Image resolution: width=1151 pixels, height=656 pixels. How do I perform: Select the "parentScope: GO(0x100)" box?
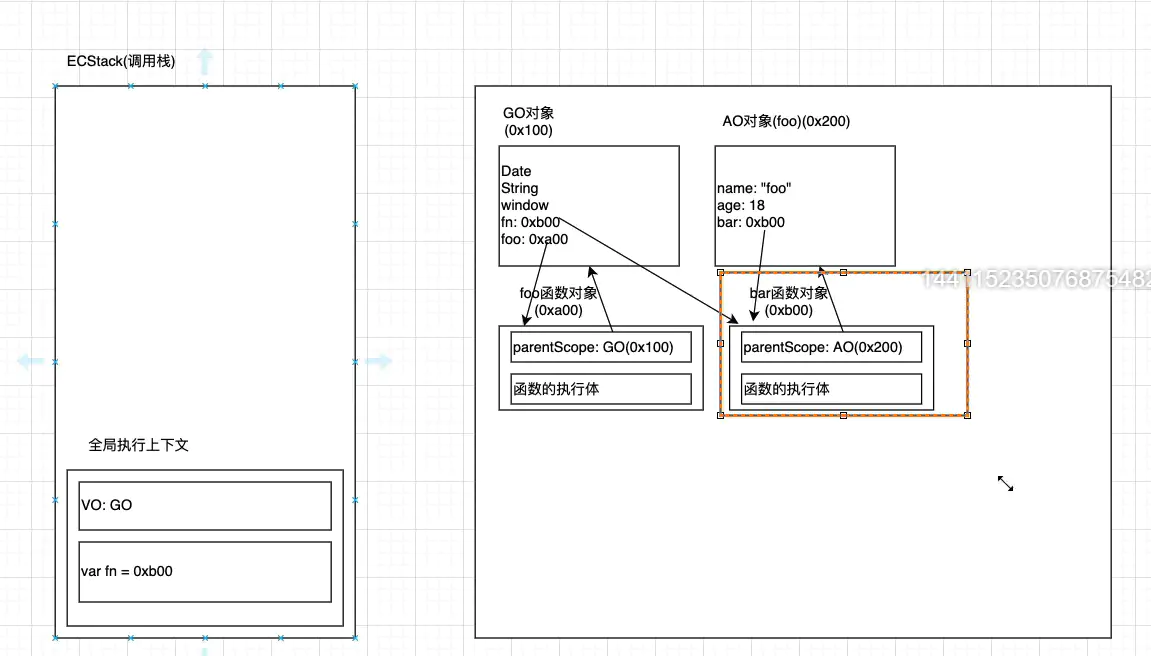tap(600, 348)
